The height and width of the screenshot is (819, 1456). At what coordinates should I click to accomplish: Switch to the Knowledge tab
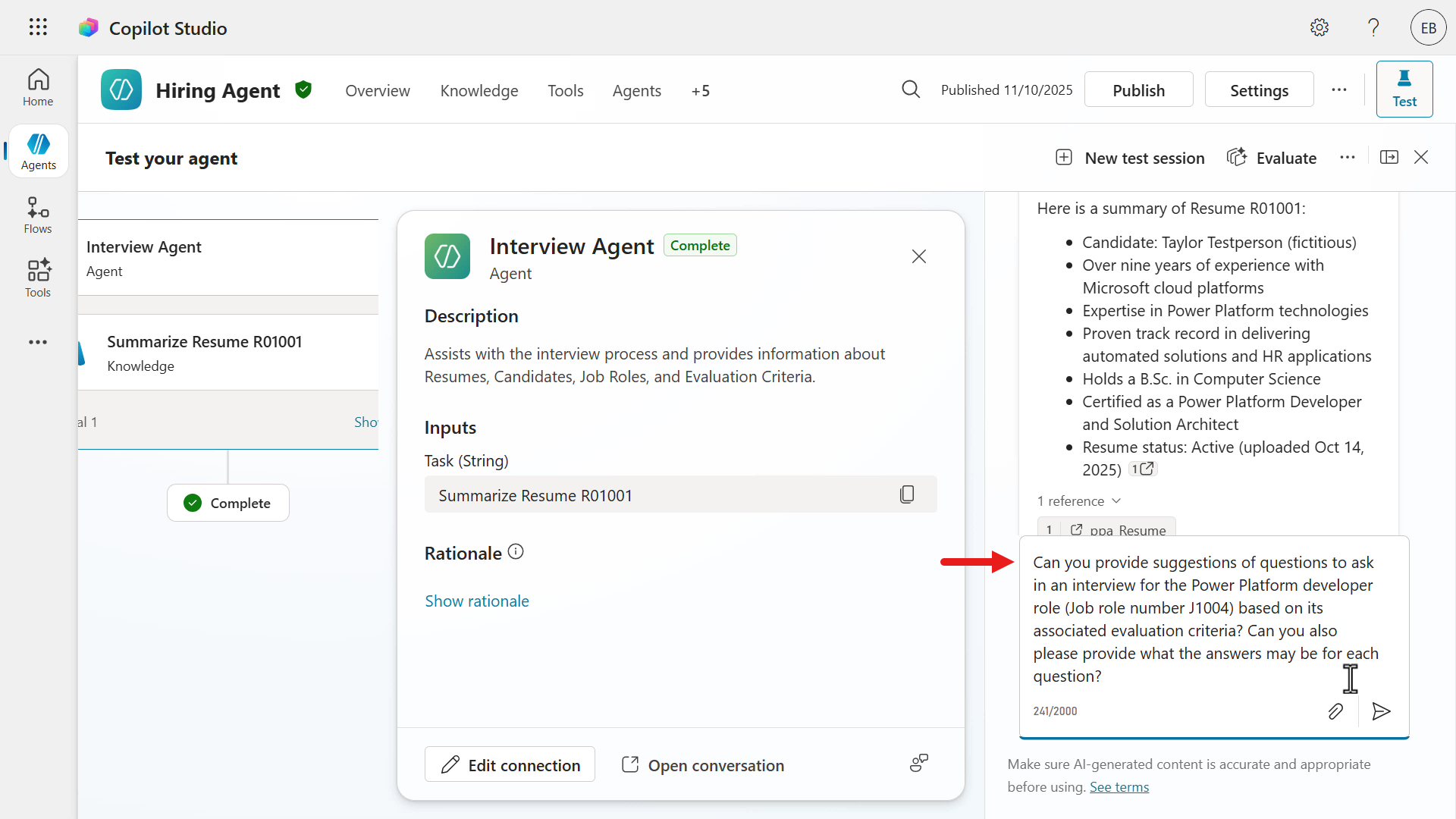pyautogui.click(x=479, y=91)
